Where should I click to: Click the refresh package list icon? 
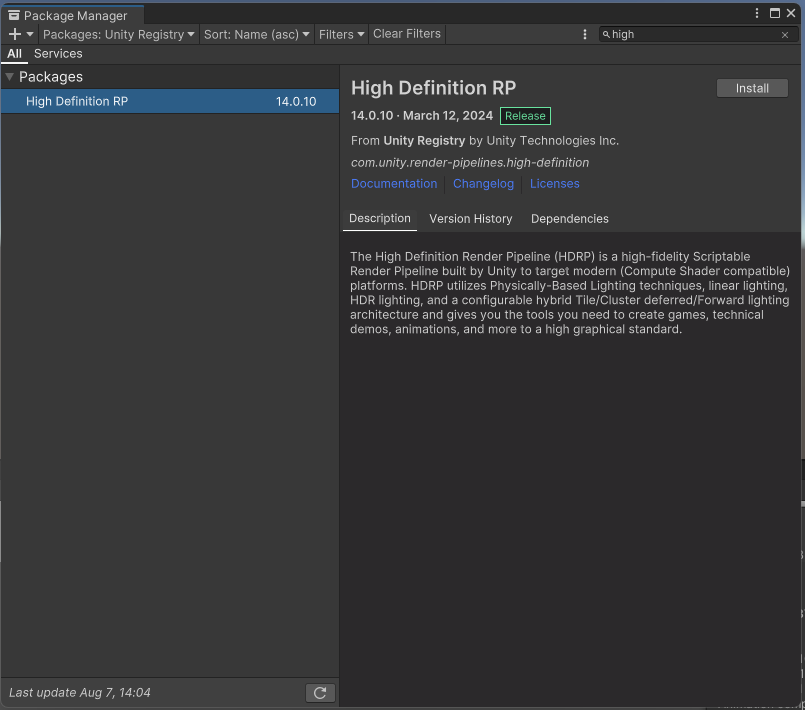[320, 693]
